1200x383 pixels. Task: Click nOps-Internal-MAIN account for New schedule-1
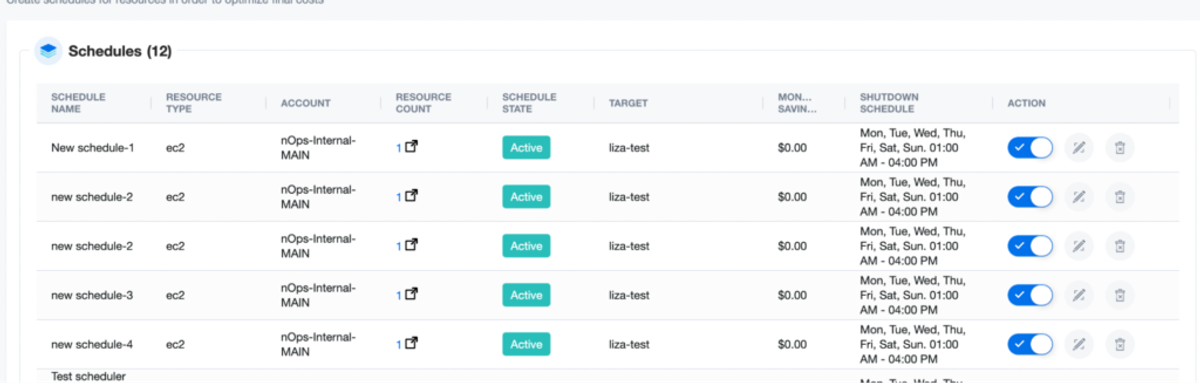coord(319,148)
